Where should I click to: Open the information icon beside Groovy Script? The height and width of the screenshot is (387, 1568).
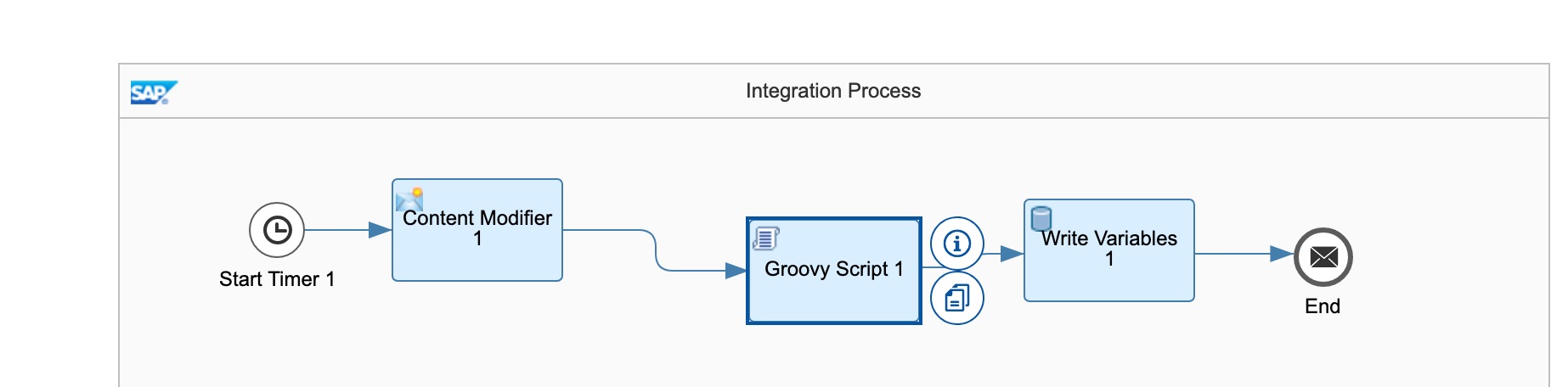point(957,244)
